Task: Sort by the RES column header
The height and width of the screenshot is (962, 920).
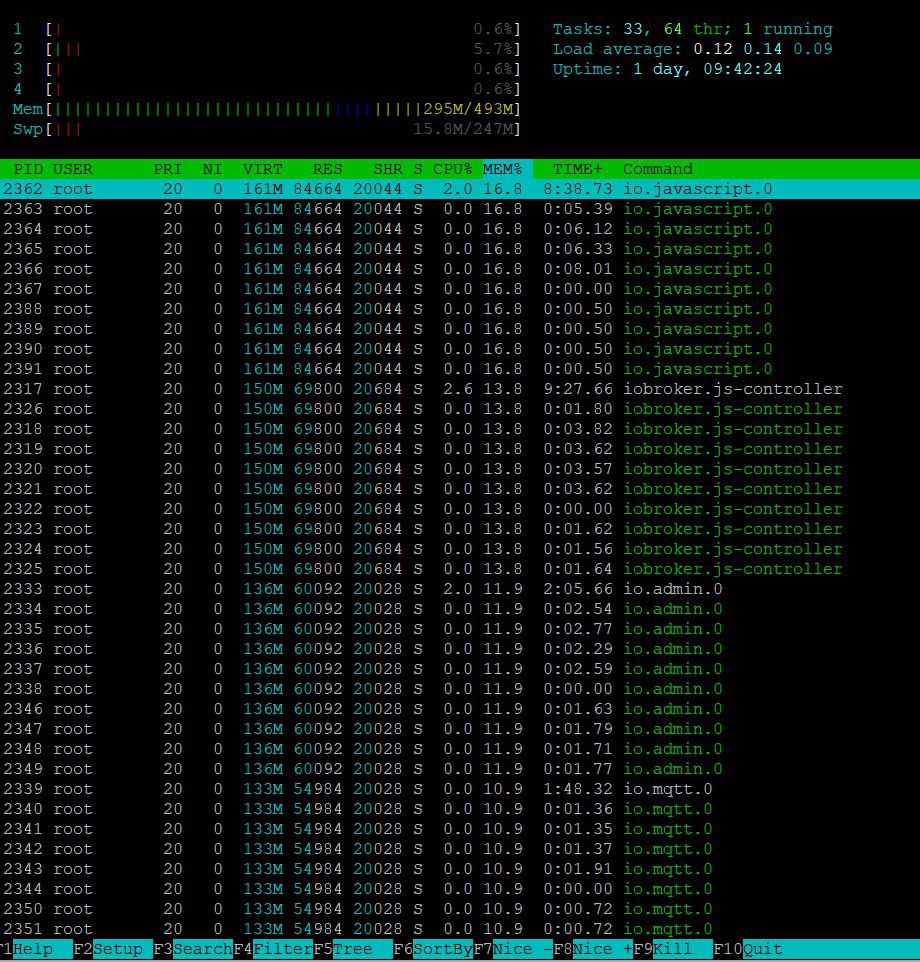Action: (328, 169)
